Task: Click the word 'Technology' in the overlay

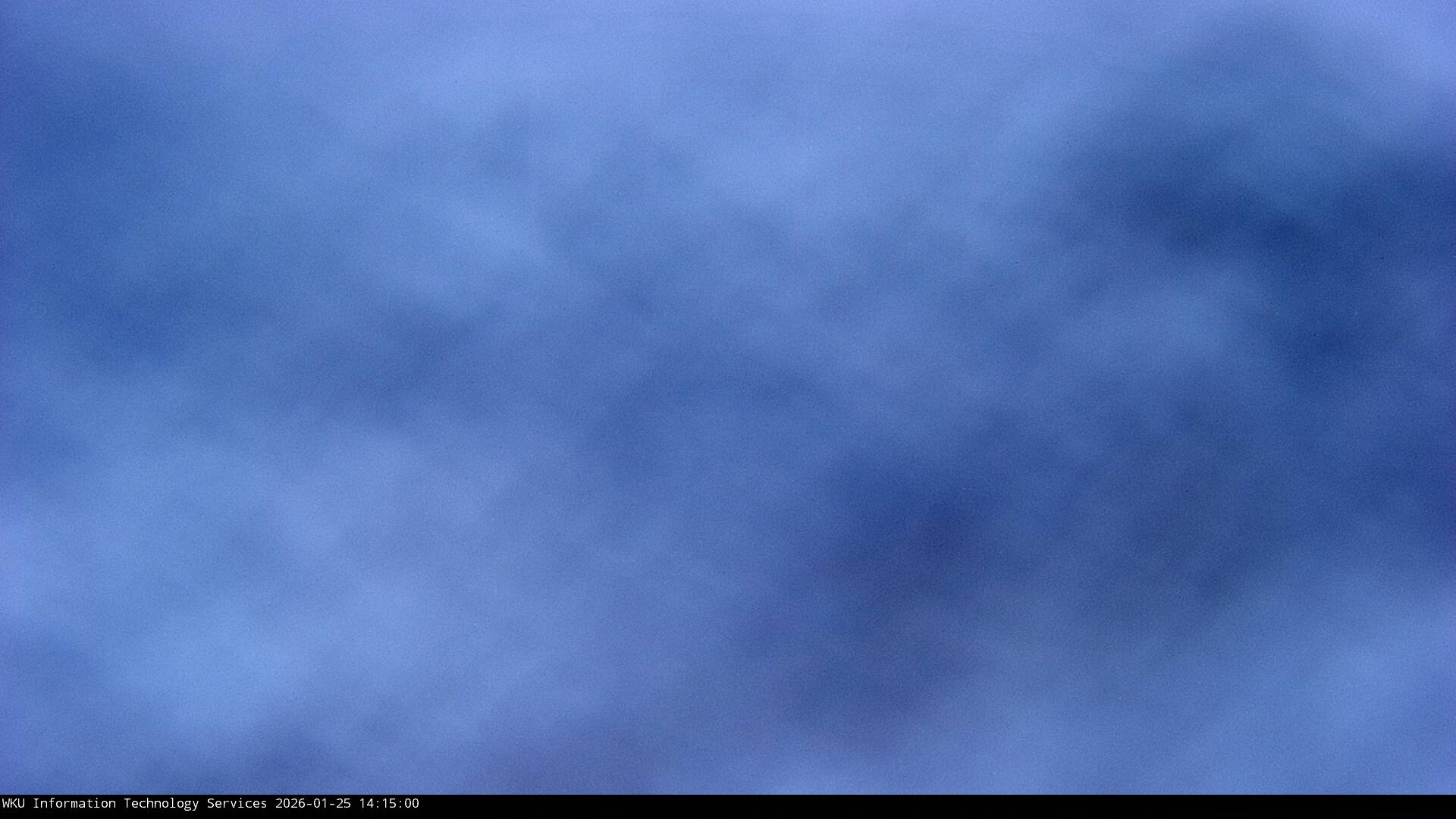Action: tap(161, 804)
